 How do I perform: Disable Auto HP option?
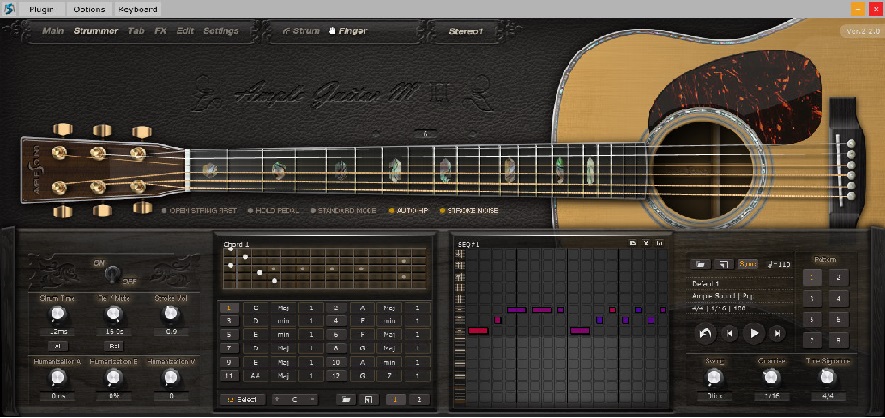408,210
